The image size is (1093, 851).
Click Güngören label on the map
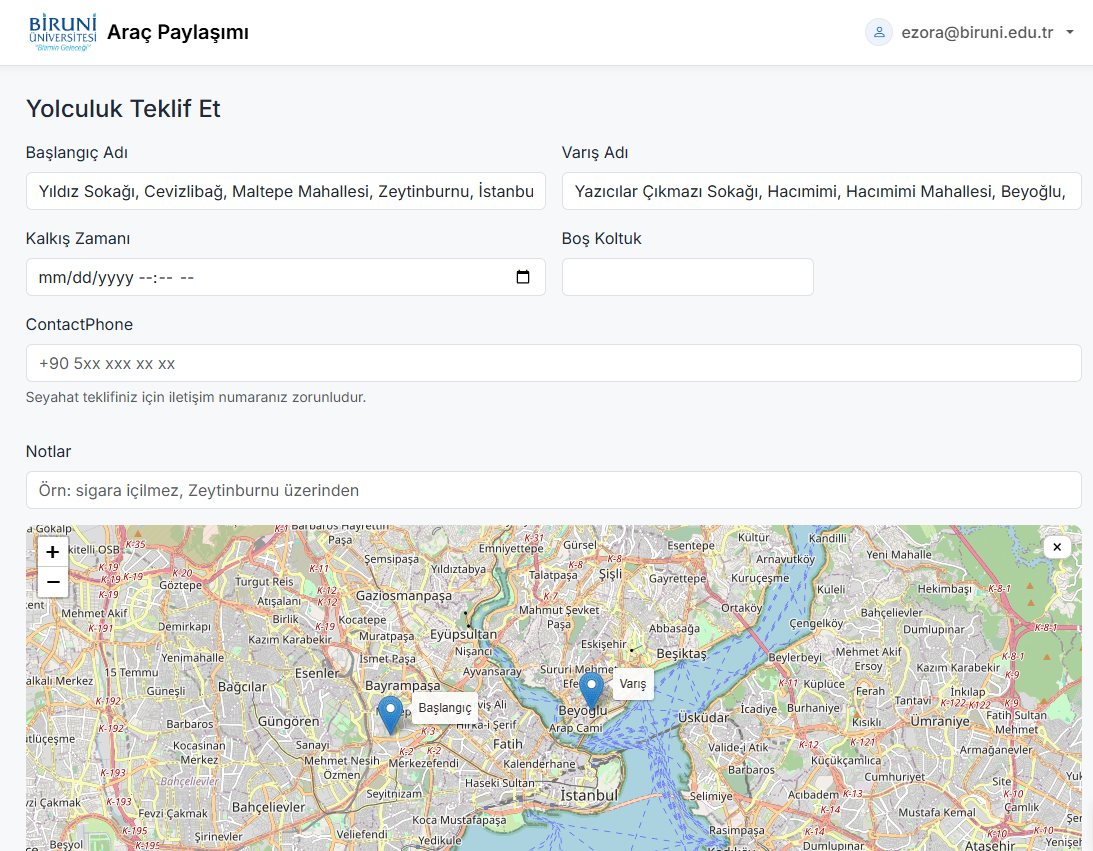(289, 721)
